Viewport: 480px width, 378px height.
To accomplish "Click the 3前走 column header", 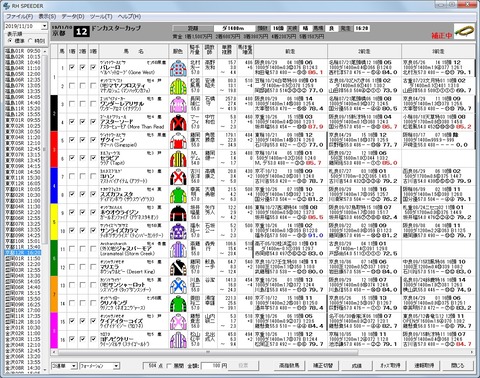I will pos(438,51).
